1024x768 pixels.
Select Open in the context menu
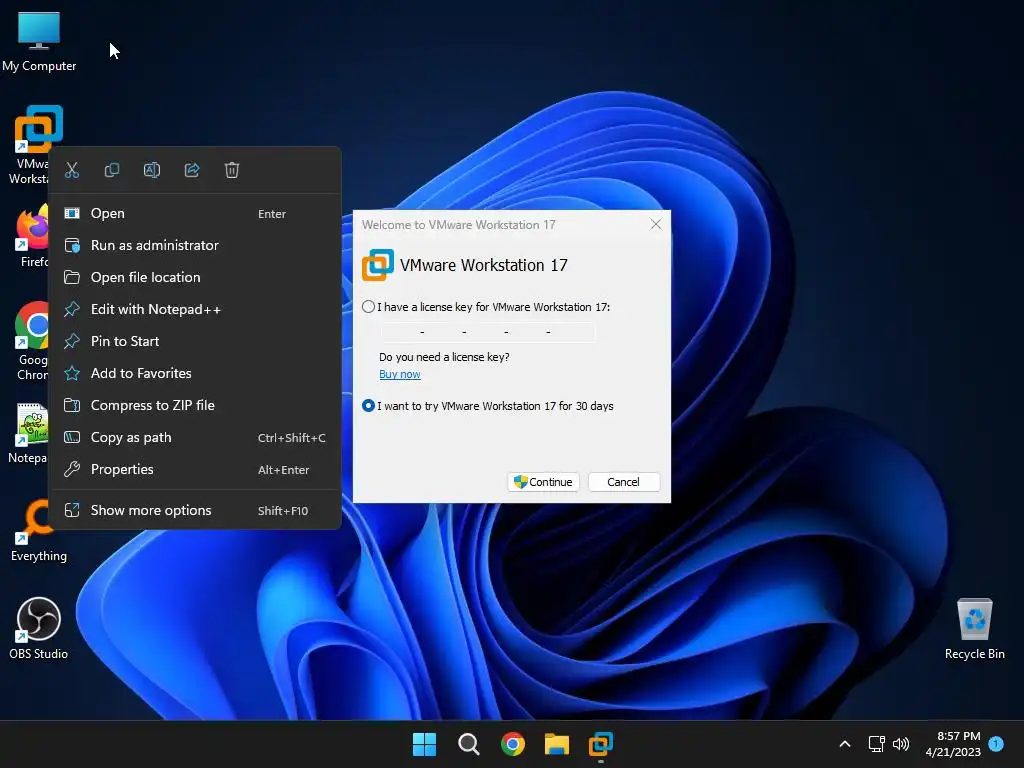click(195, 214)
